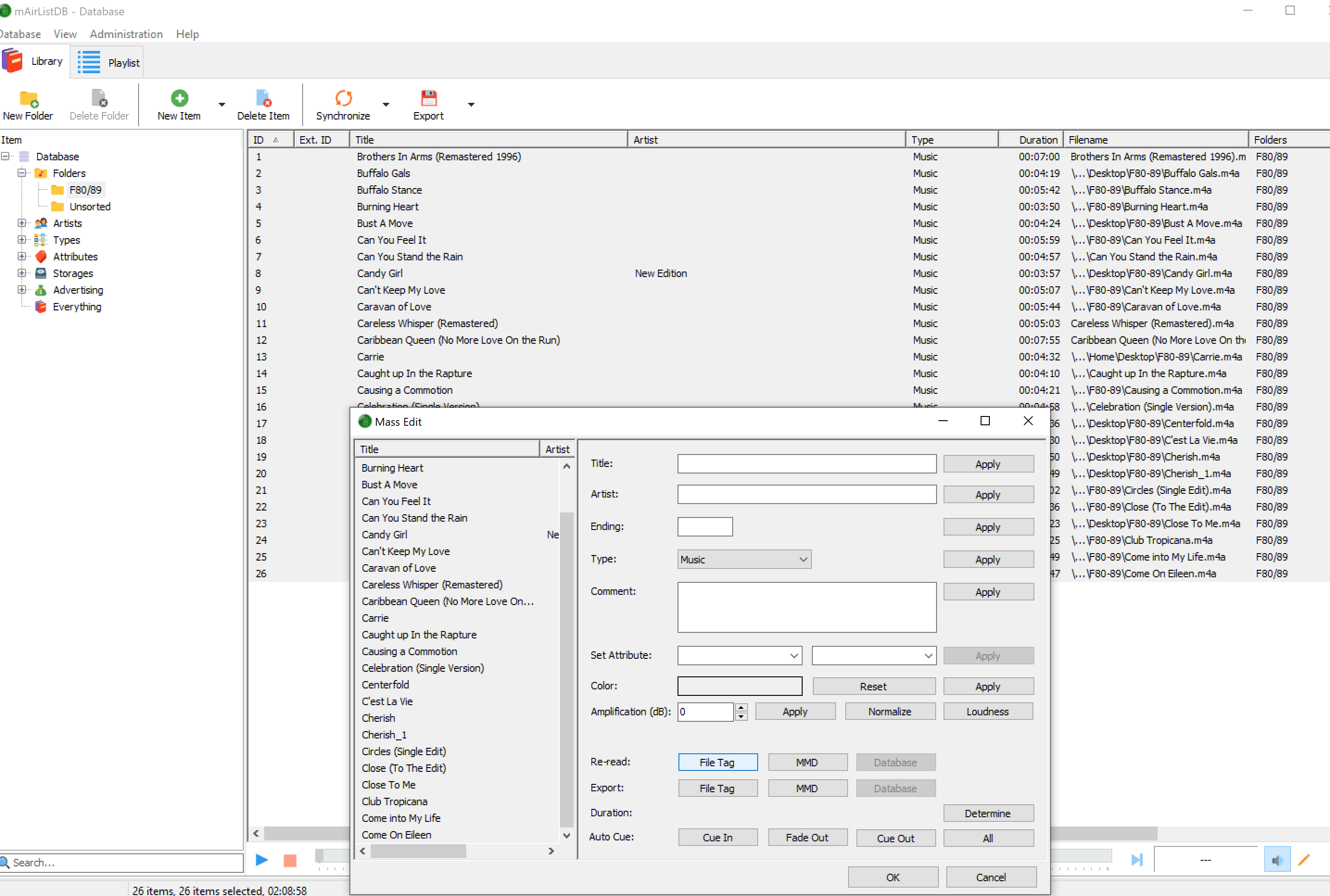Click the Re-read File Tag button
The width and height of the screenshot is (1330, 896).
coord(717,762)
